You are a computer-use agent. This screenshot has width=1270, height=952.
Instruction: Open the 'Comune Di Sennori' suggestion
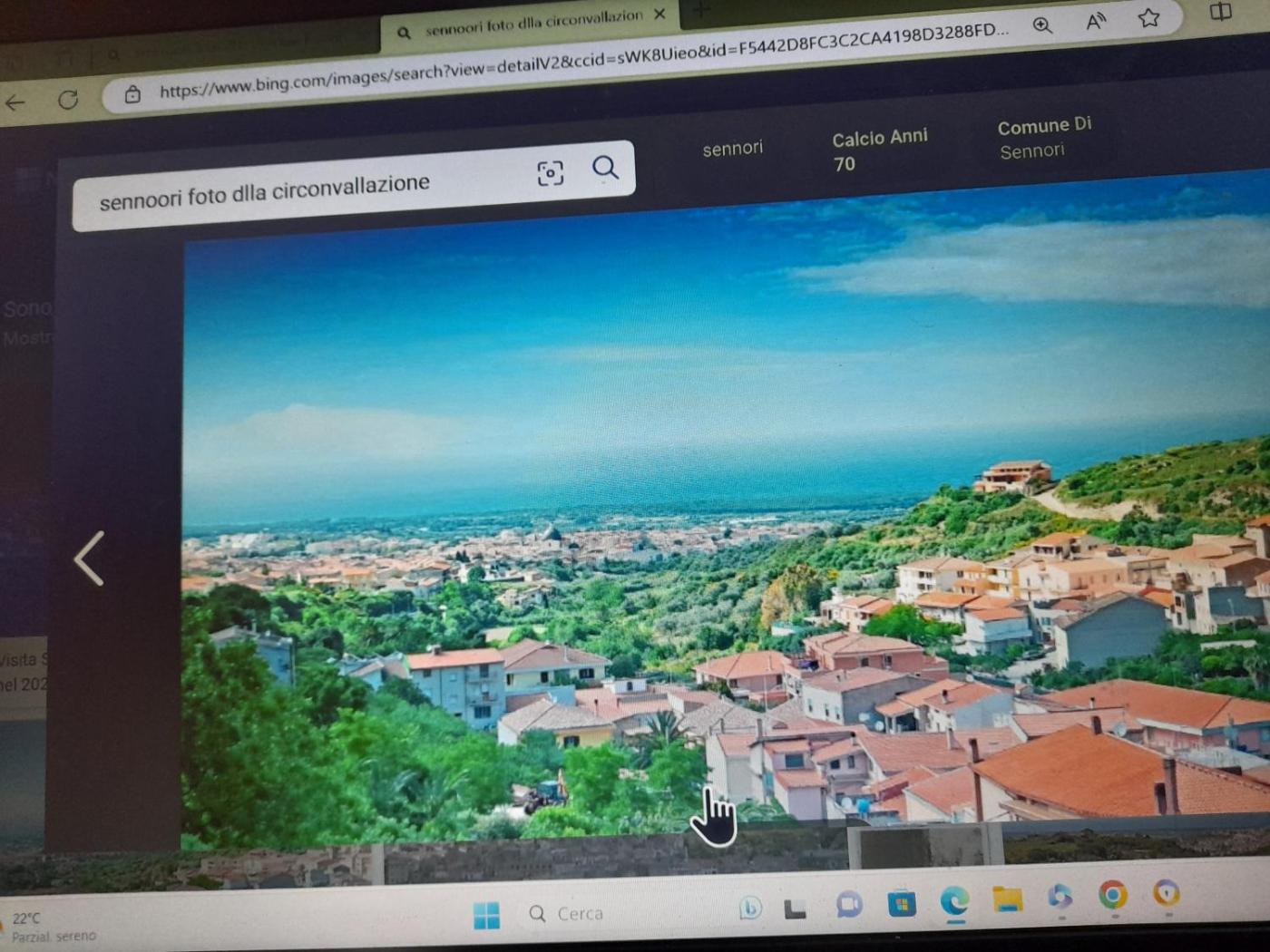[x=1043, y=139]
